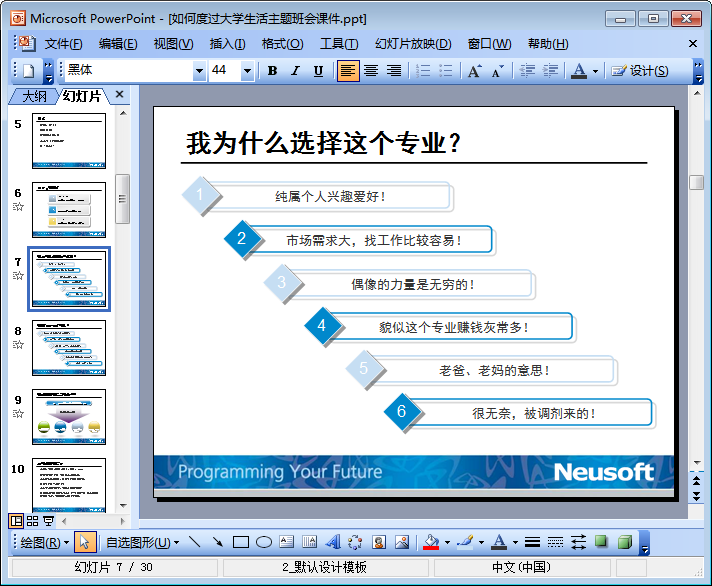Image resolution: width=712 pixels, height=586 pixels.
Task: Click the Insert Picture icon
Action: point(402,542)
